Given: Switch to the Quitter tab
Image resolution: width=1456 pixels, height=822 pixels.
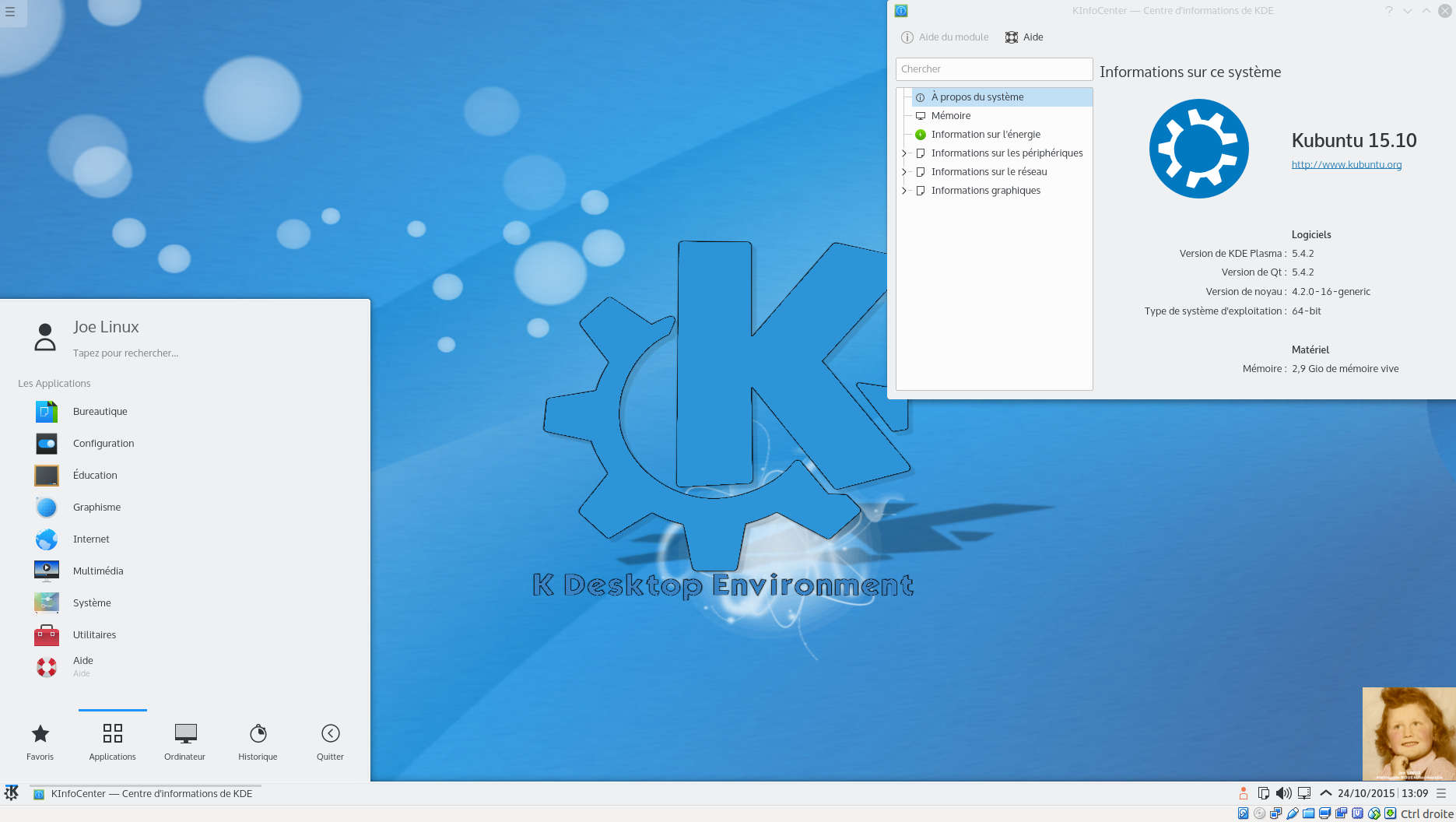Looking at the screenshot, I should 330,742.
